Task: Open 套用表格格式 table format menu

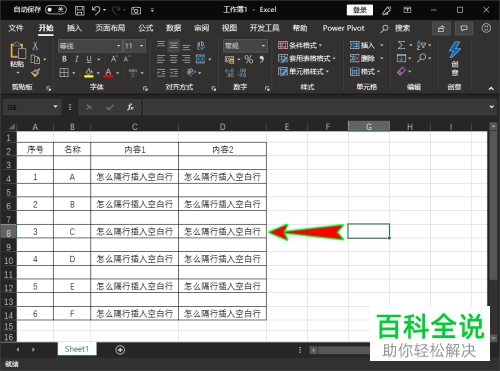Action: click(307, 59)
